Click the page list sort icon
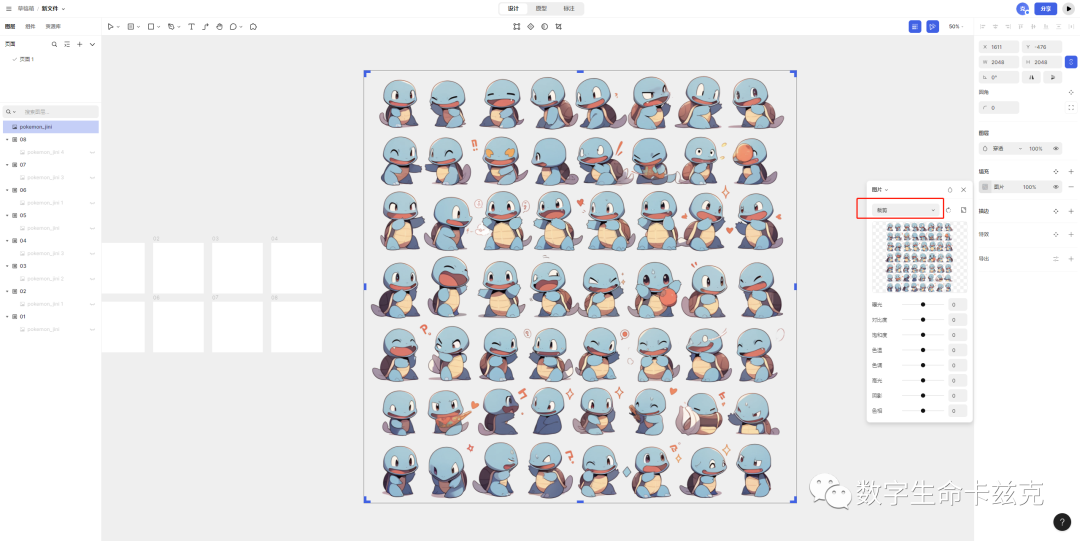The height and width of the screenshot is (541, 1080). click(67, 44)
